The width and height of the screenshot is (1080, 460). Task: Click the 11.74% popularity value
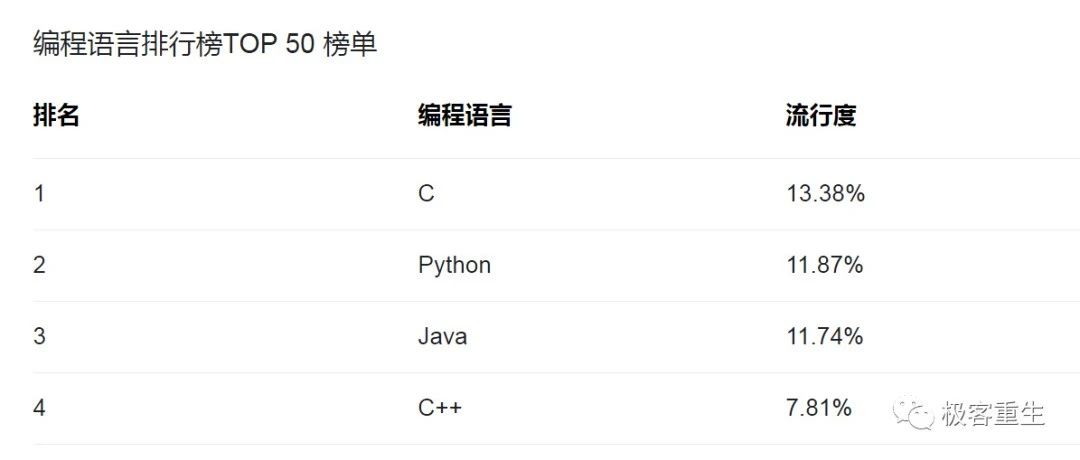coord(825,337)
